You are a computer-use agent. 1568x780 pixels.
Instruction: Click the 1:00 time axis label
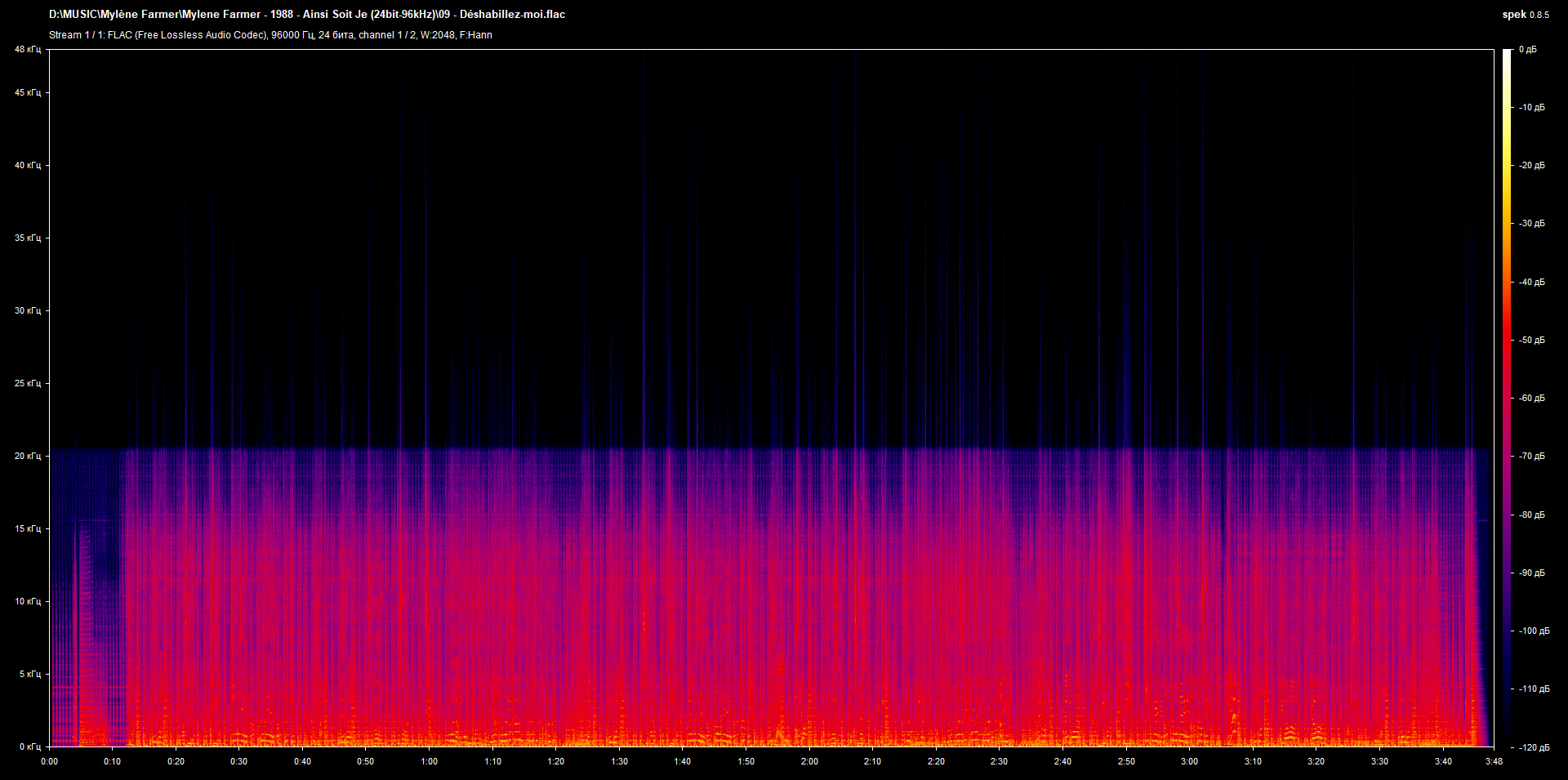tap(430, 762)
